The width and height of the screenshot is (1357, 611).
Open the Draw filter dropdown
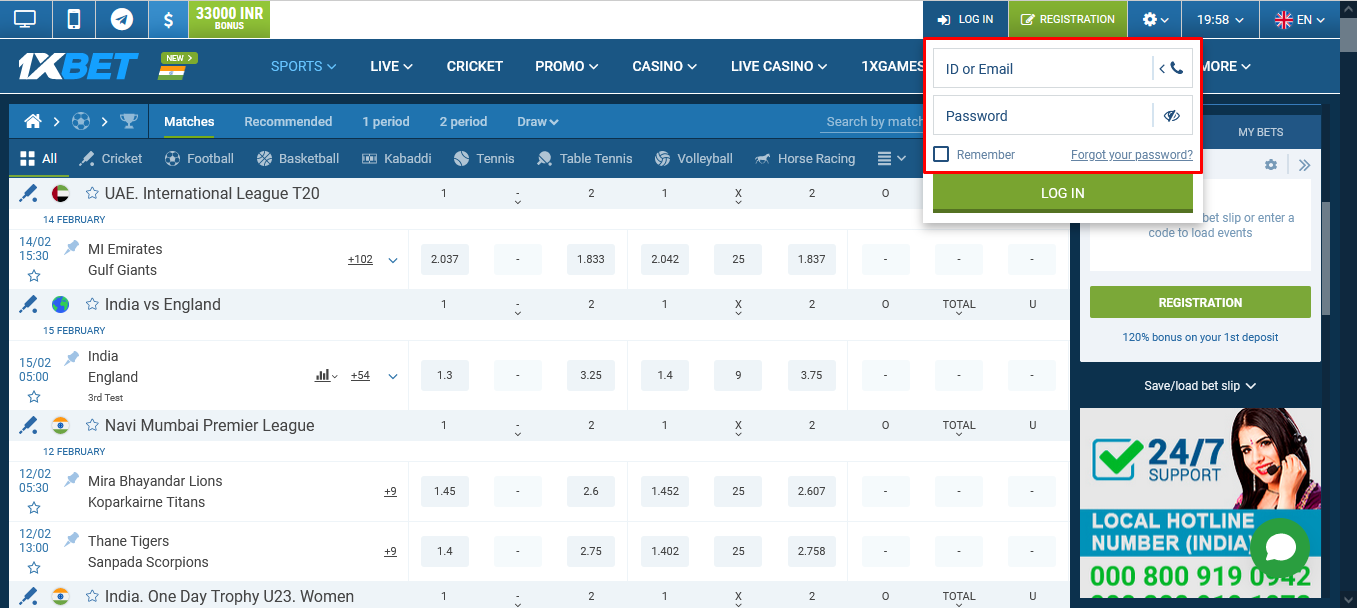[x=536, y=120]
